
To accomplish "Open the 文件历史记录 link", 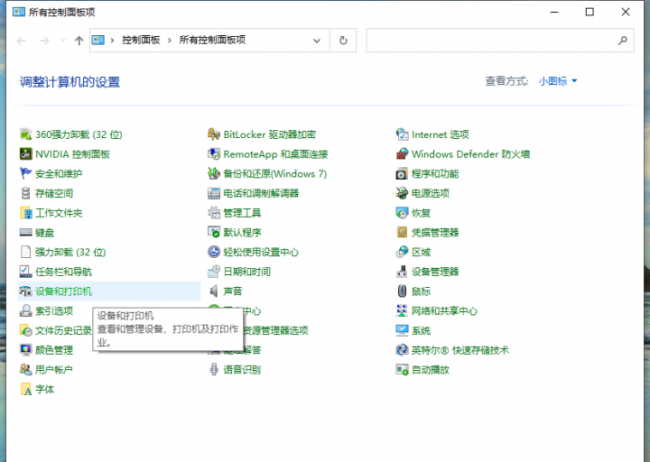I will (x=63, y=330).
